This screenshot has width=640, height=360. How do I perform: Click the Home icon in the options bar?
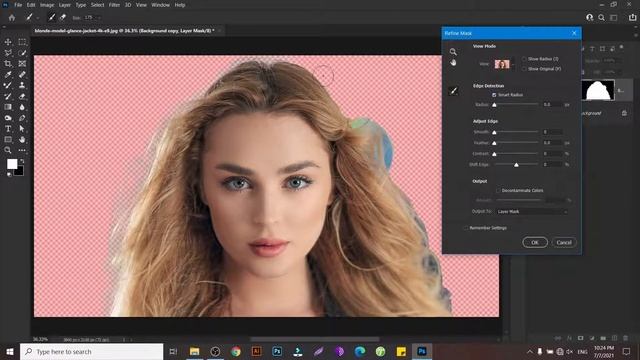(12, 18)
